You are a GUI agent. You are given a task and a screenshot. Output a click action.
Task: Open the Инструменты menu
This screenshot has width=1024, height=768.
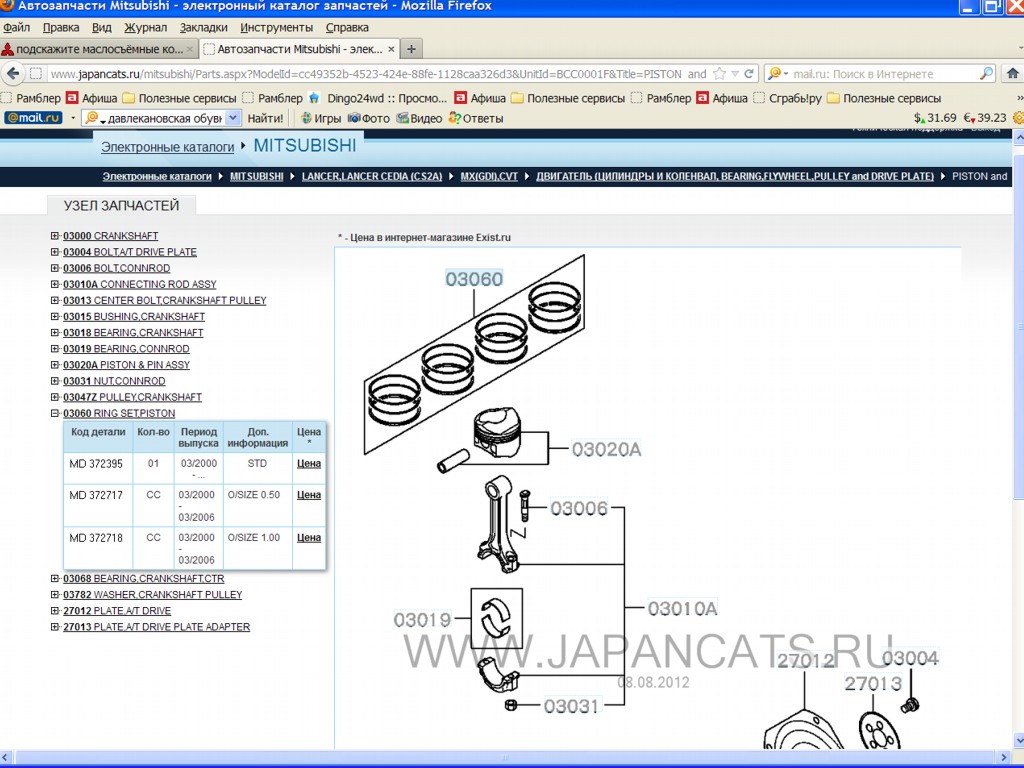tap(276, 27)
